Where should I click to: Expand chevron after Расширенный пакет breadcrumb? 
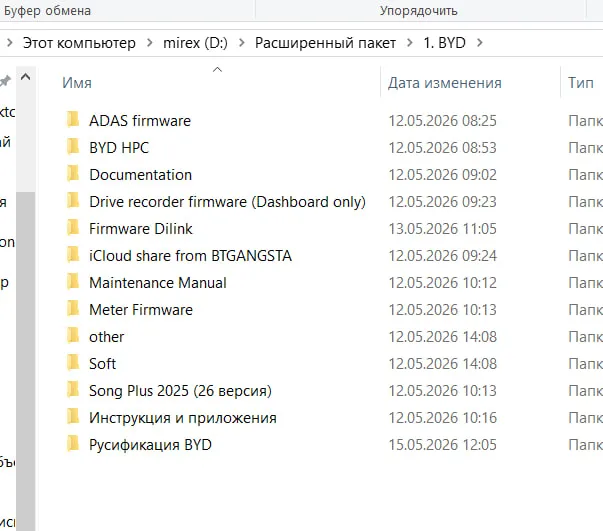[x=410, y=43]
